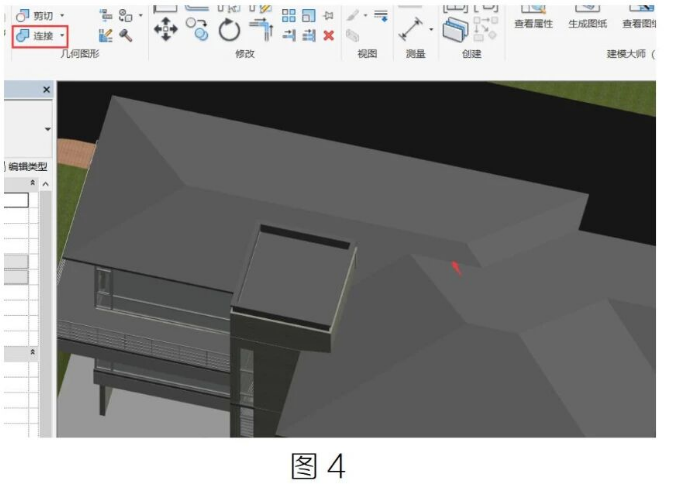Click the 查看属性 button
The image size is (673, 486).
click(534, 17)
